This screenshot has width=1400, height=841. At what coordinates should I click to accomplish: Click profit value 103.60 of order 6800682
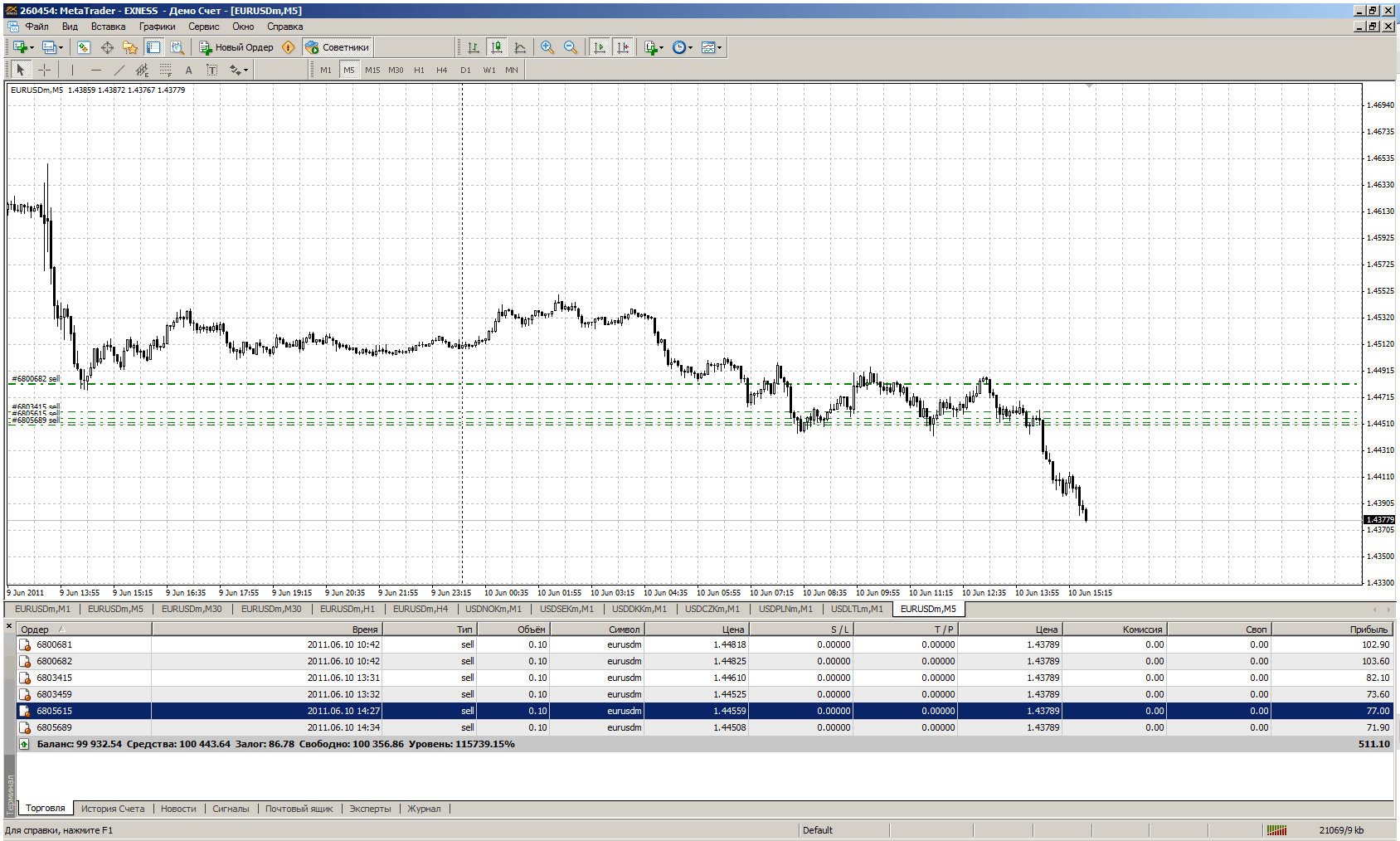pyautogui.click(x=1375, y=661)
